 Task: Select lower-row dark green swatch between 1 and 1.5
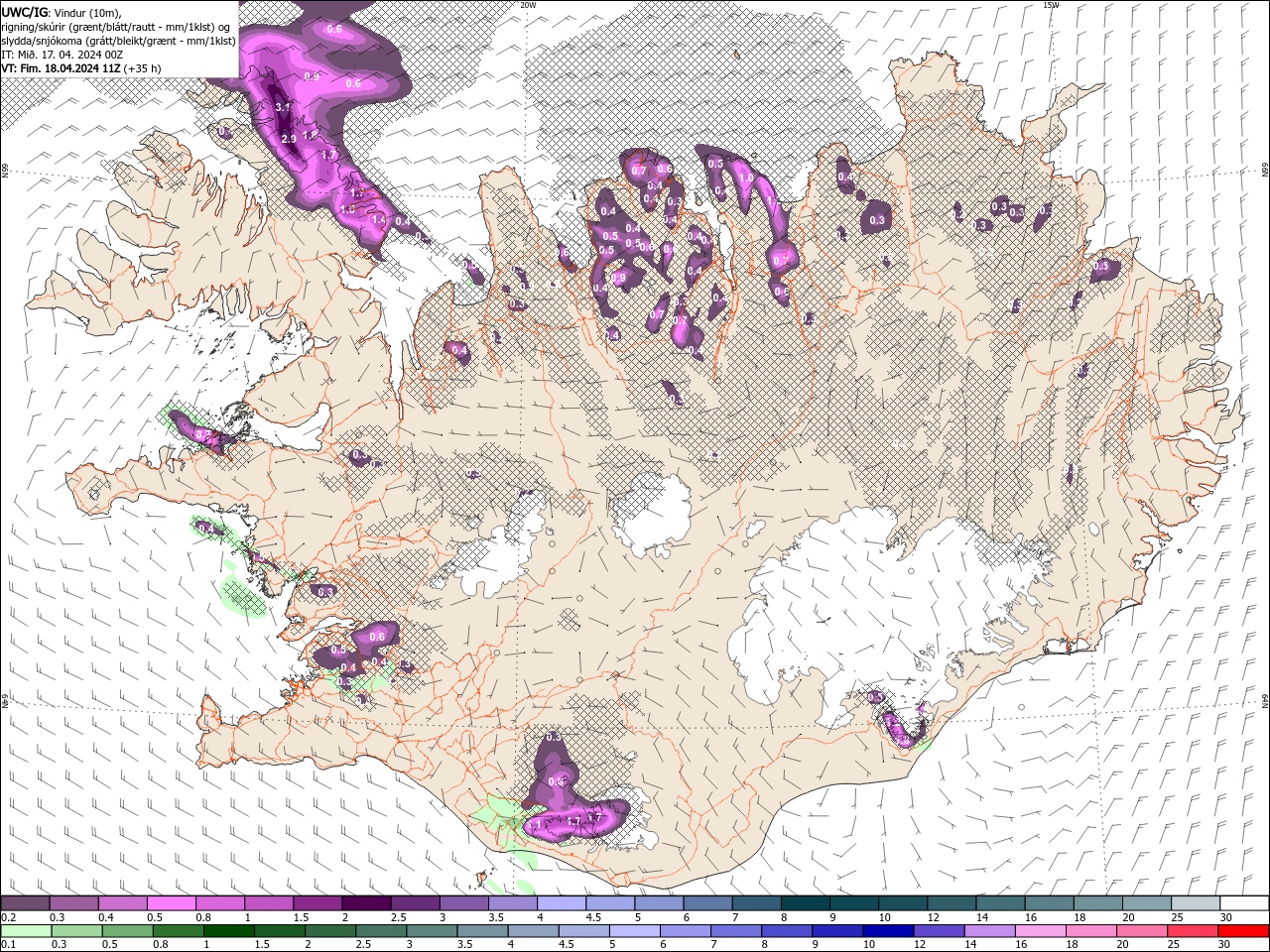(229, 931)
